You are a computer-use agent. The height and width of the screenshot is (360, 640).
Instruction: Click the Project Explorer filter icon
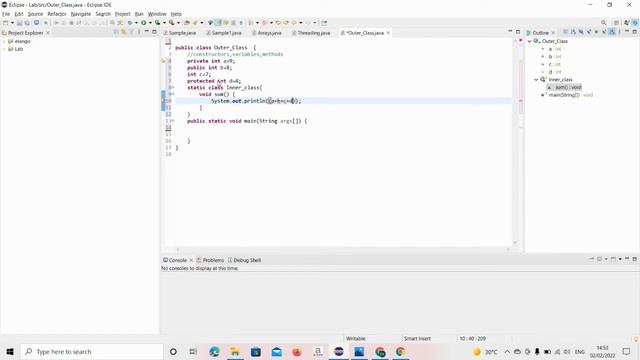(131, 32)
